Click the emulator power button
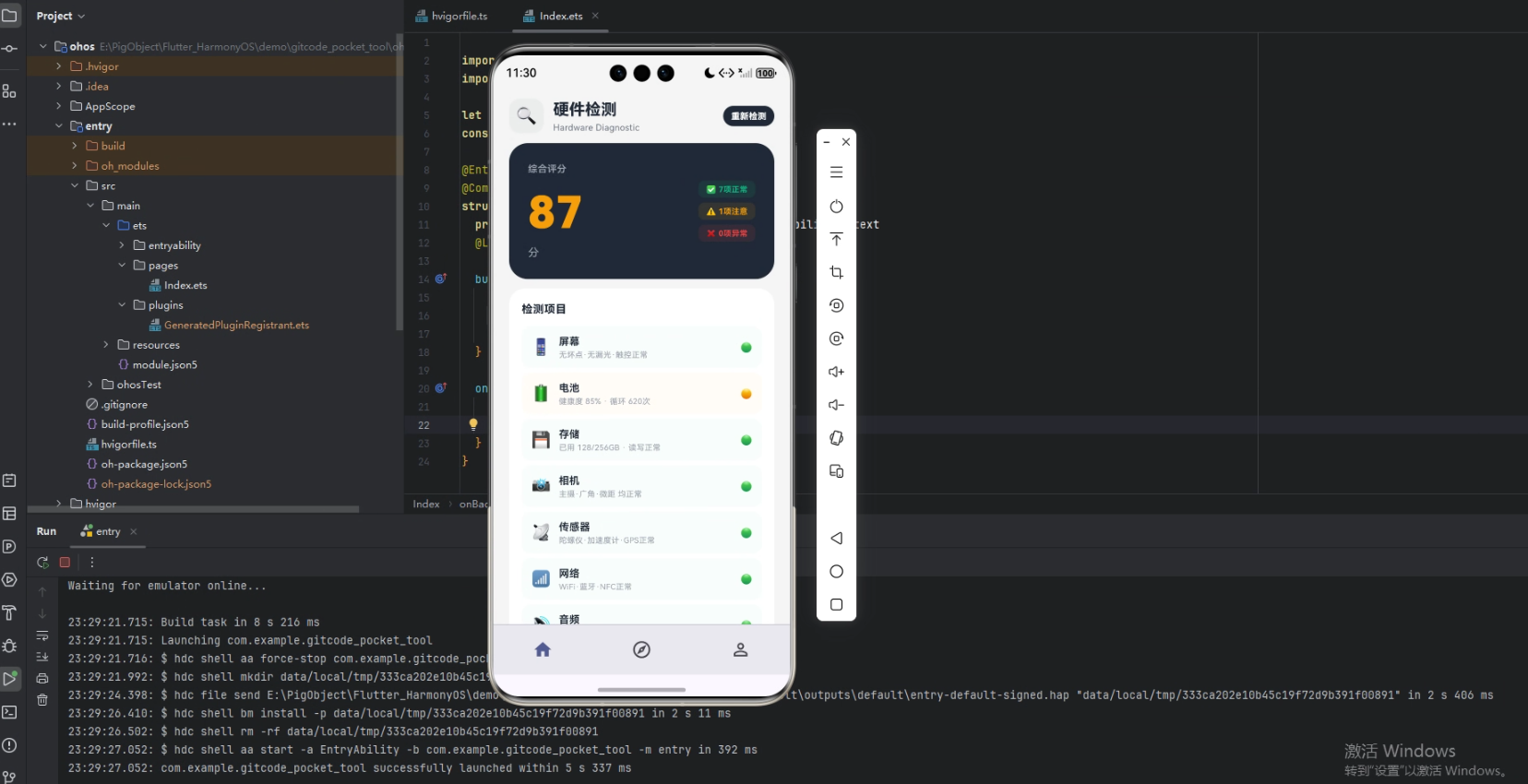This screenshot has height=784, width=1528. point(836,206)
